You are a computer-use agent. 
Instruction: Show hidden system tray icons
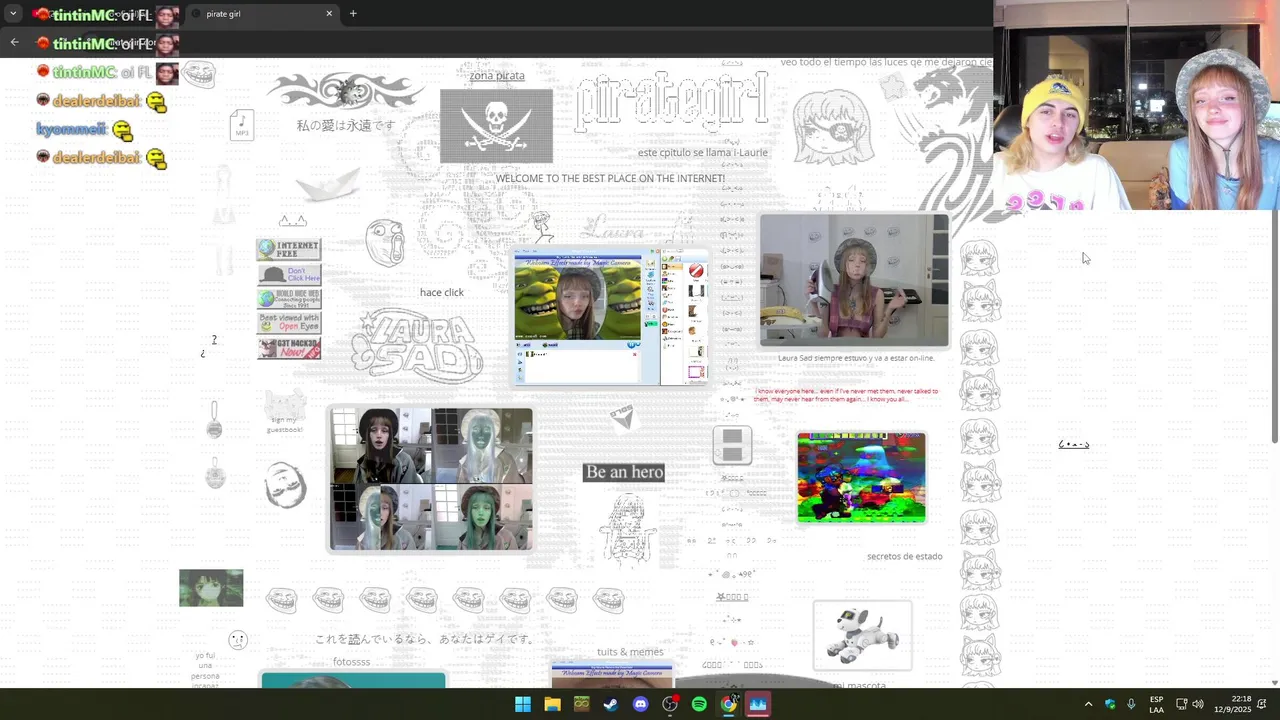(1088, 704)
